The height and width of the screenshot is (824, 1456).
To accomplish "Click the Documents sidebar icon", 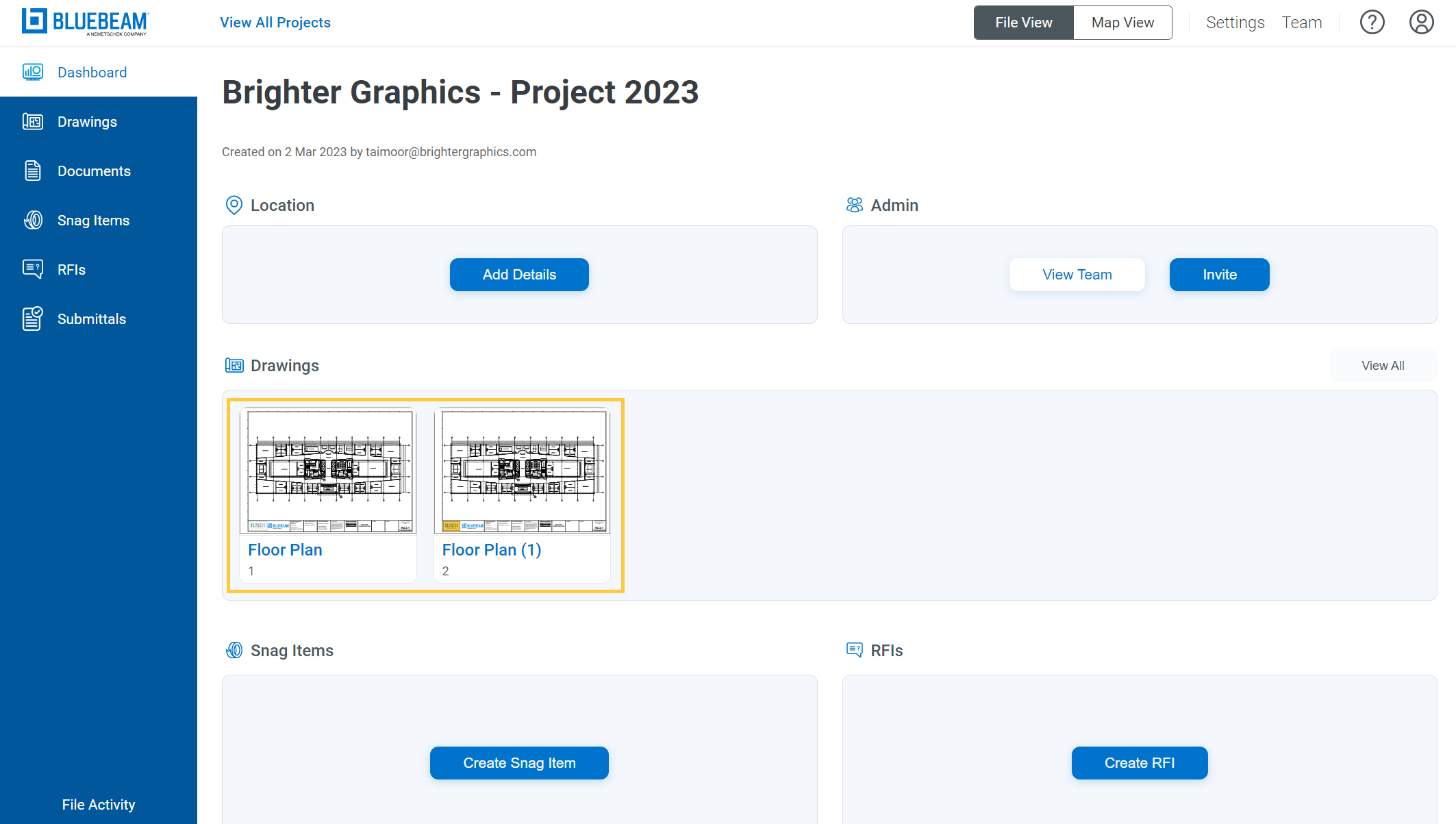I will (x=33, y=171).
